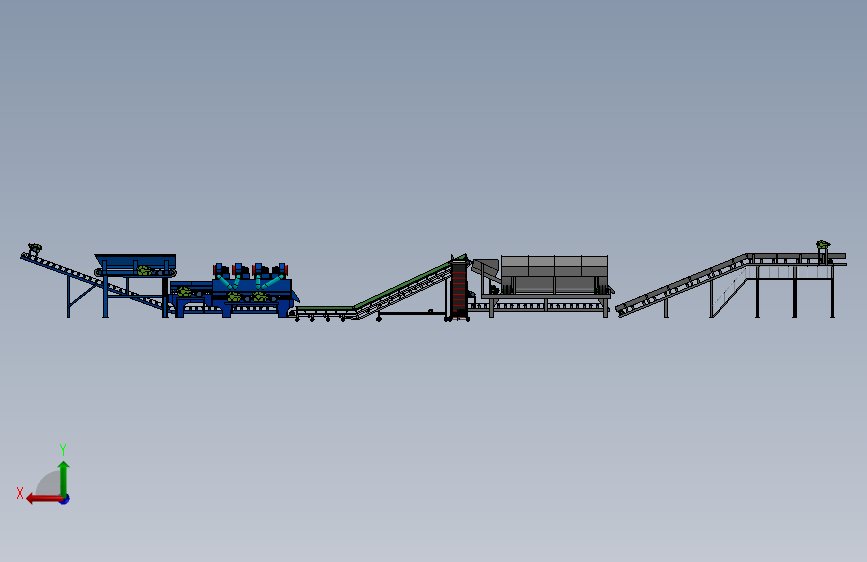Select the gray inclined conveyor on the right

[681, 285]
